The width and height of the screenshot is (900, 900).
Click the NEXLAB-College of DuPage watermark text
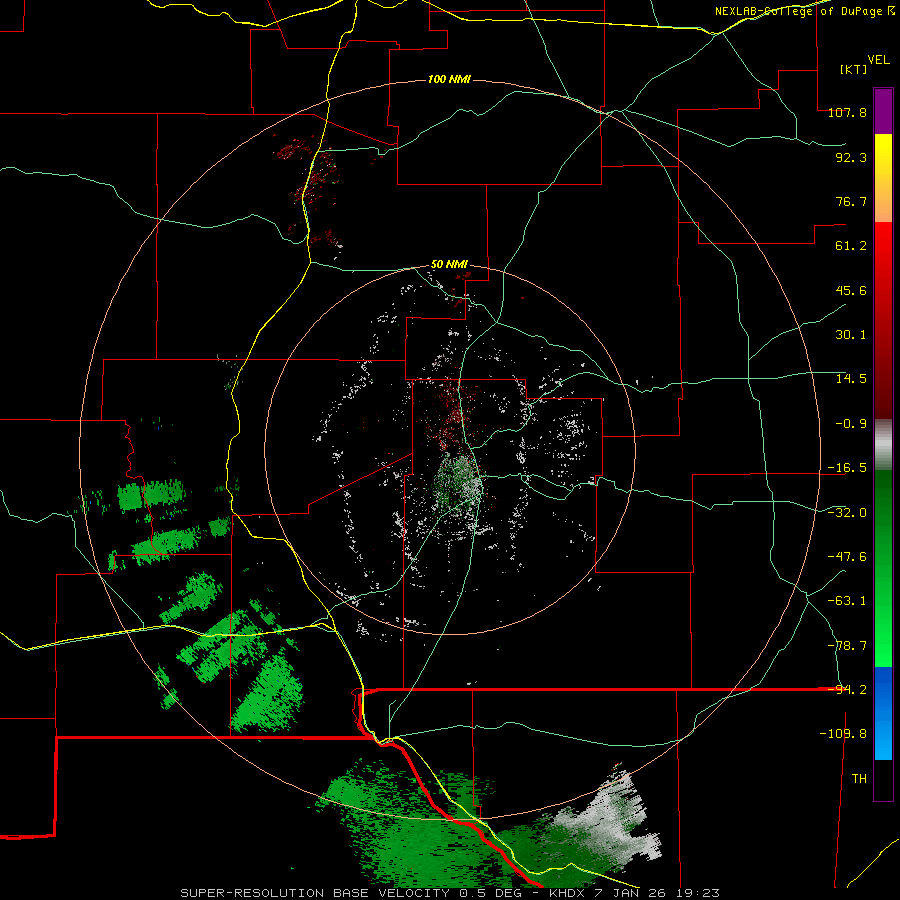tap(804, 11)
